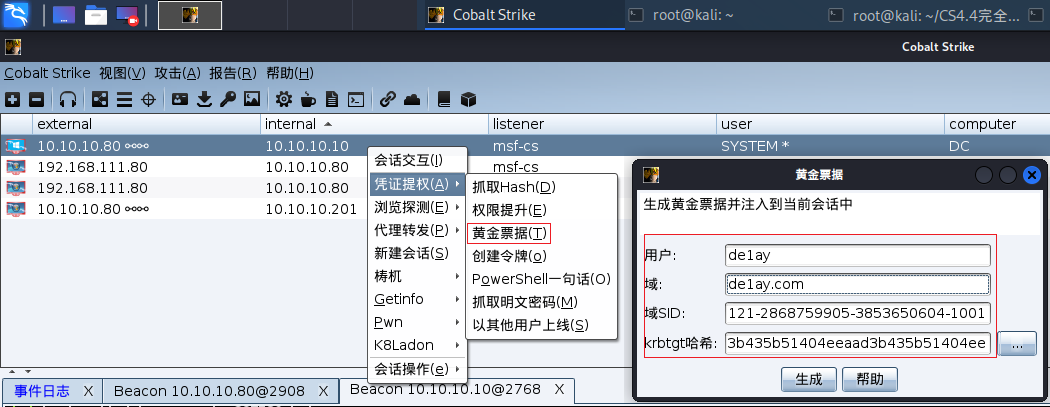Click the 域 input field containing de1ay.com
The image size is (1050, 407).
pyautogui.click(x=857, y=284)
